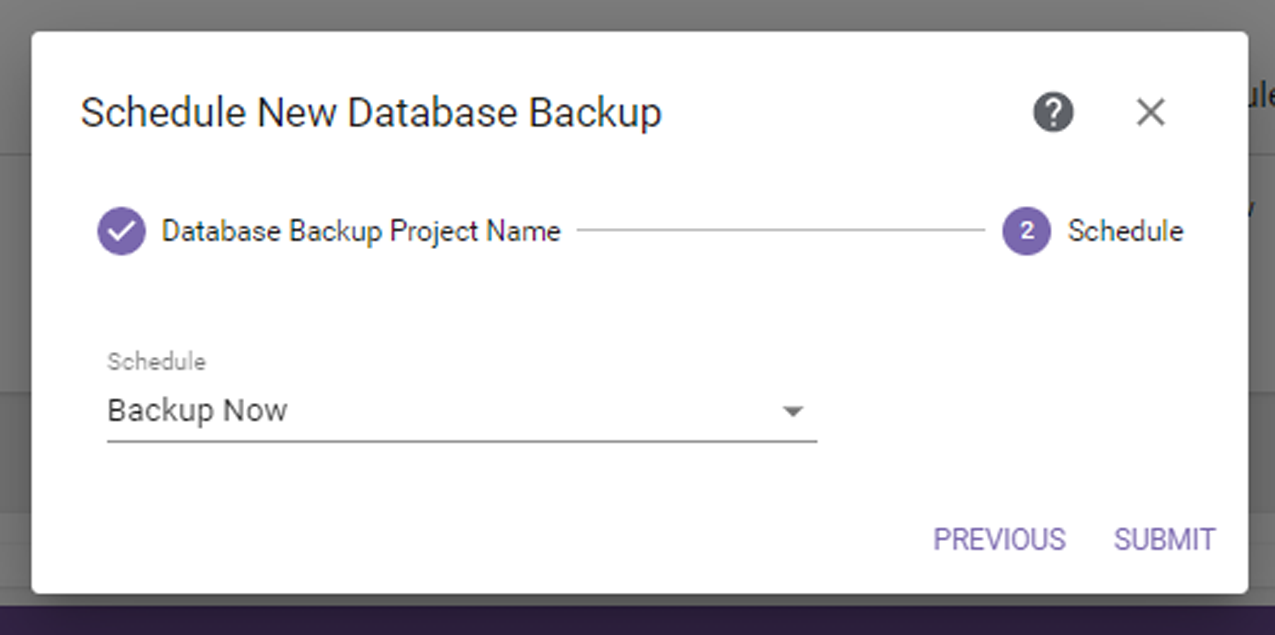The width and height of the screenshot is (1275, 635).
Task: Open help via the question mark icon
Action: [x=1053, y=112]
